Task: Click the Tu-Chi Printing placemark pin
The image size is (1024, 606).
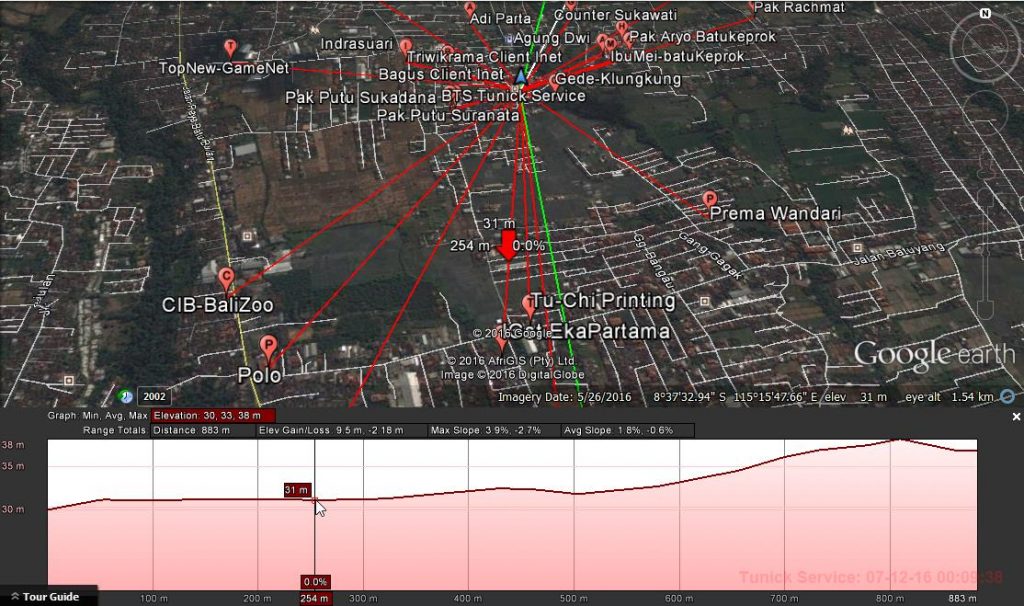Action: tap(529, 306)
